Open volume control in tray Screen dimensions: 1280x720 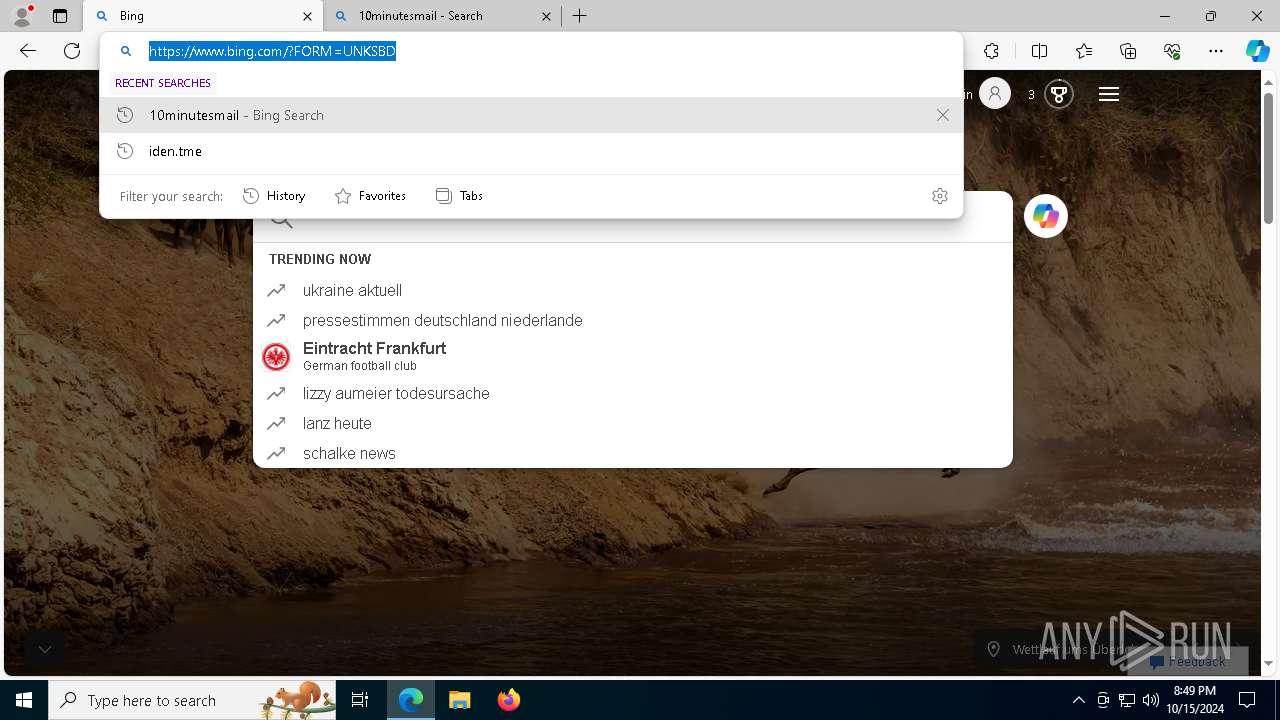(x=1150, y=700)
